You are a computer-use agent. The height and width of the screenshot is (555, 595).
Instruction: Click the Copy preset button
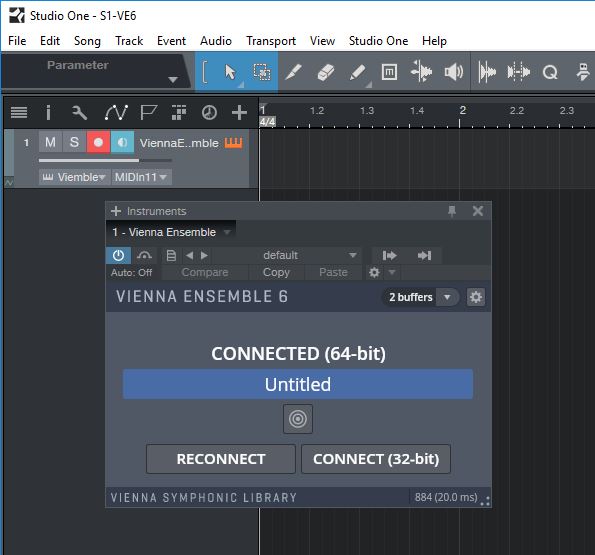pyautogui.click(x=276, y=272)
